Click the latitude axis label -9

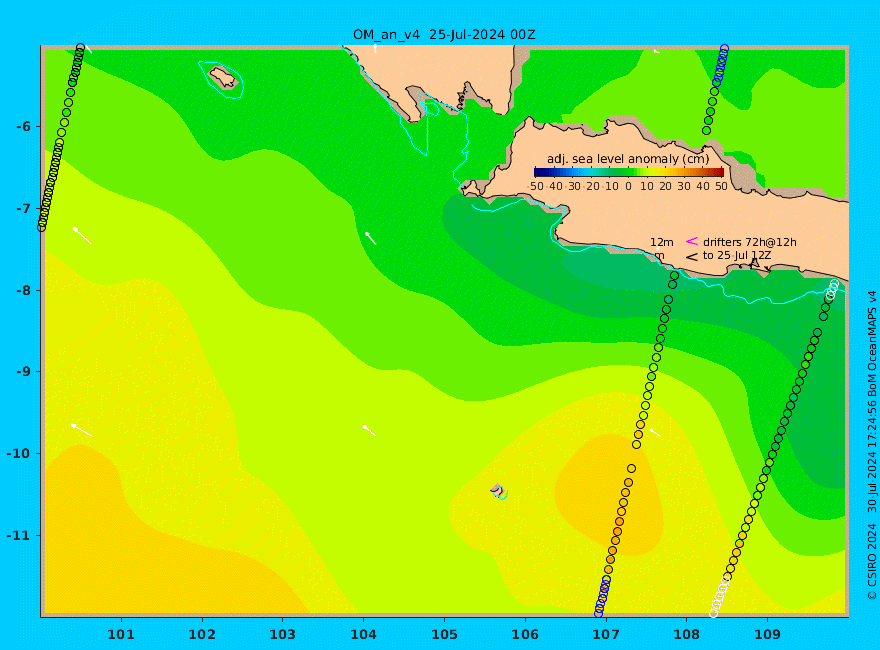[23, 372]
